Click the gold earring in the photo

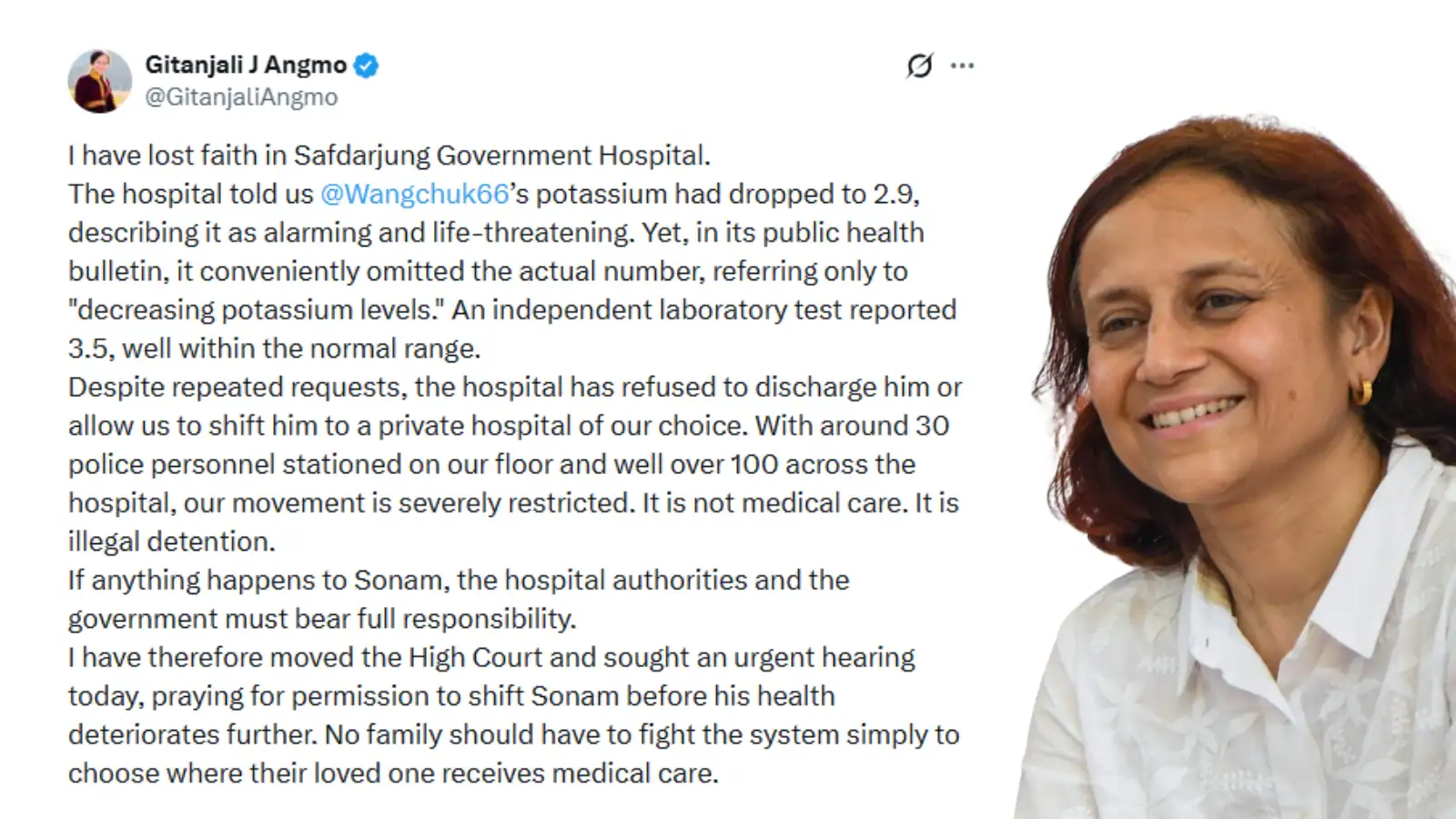1362,391
